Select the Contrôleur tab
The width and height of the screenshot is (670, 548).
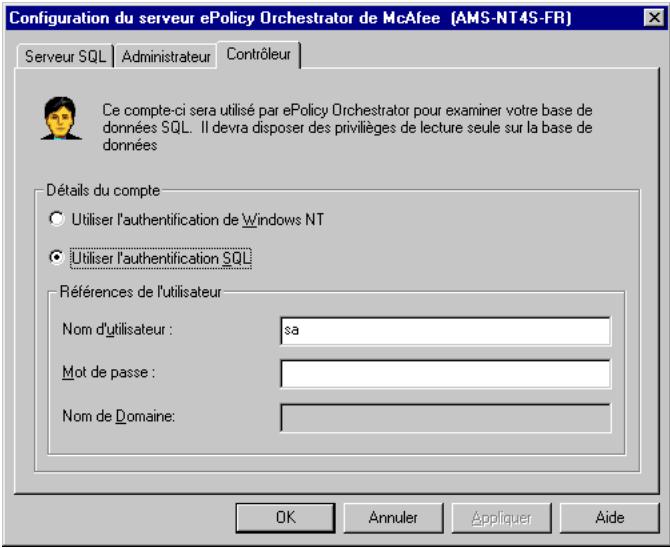pos(259,54)
